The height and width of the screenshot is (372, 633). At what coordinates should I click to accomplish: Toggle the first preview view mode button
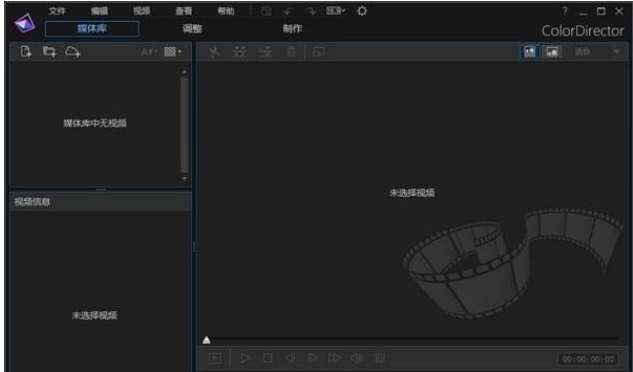tap(530, 52)
